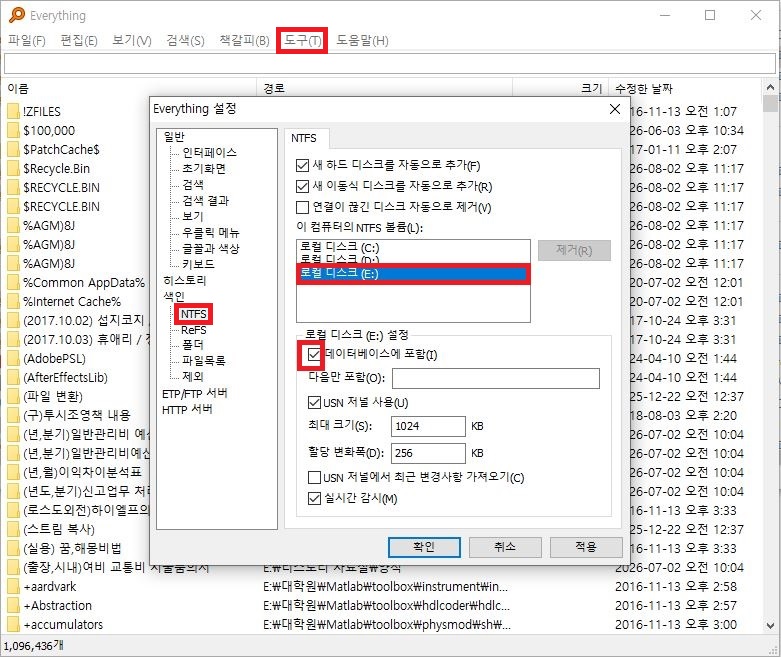The width and height of the screenshot is (781, 657).
Task: Select ReFS in settings tree
Action: pyautogui.click(x=194, y=330)
